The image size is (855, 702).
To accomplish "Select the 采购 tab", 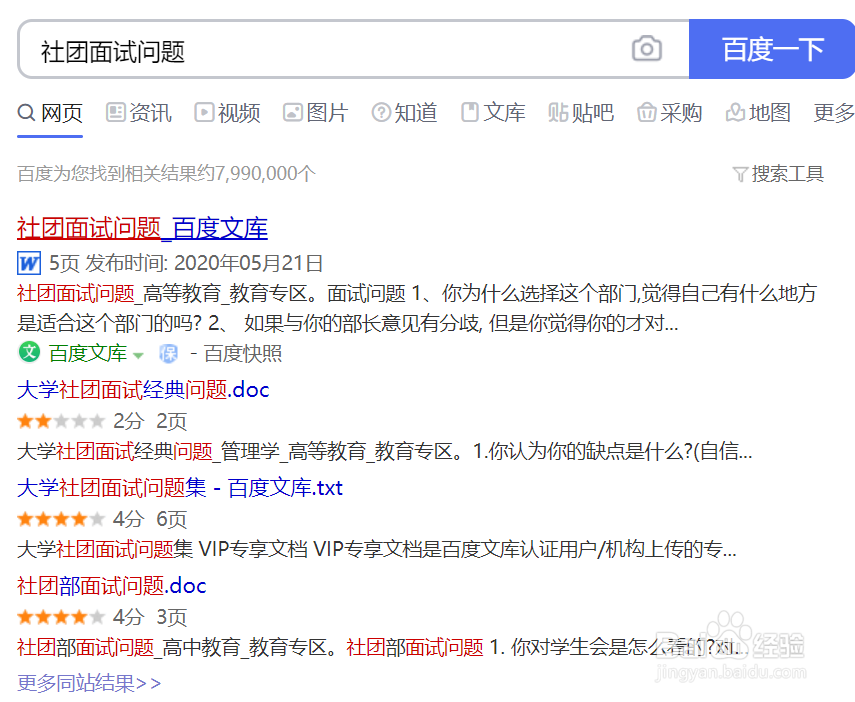I will [x=669, y=113].
